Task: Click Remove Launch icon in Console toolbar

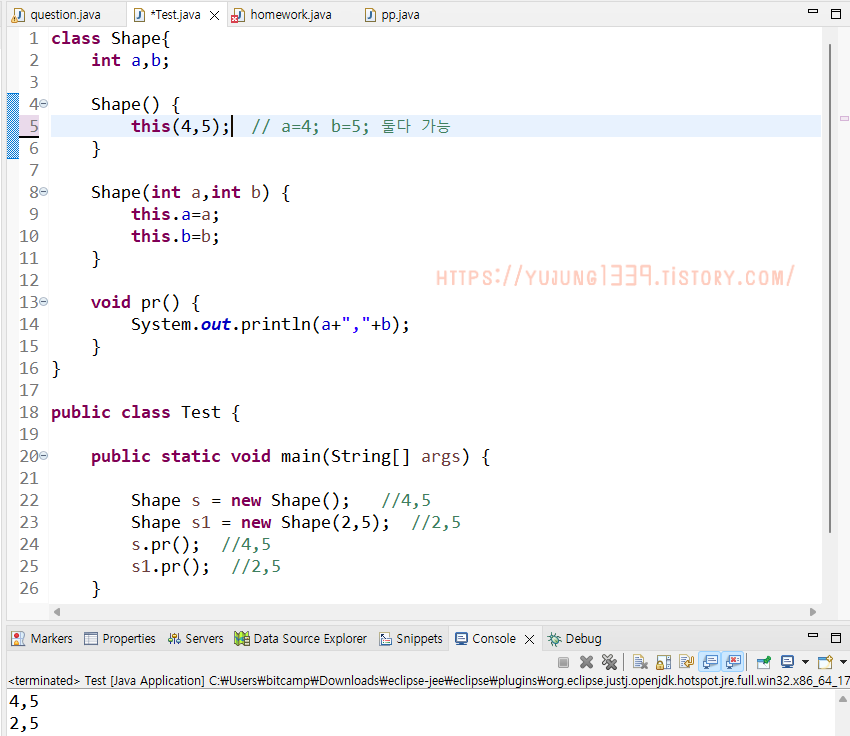Action: click(586, 662)
